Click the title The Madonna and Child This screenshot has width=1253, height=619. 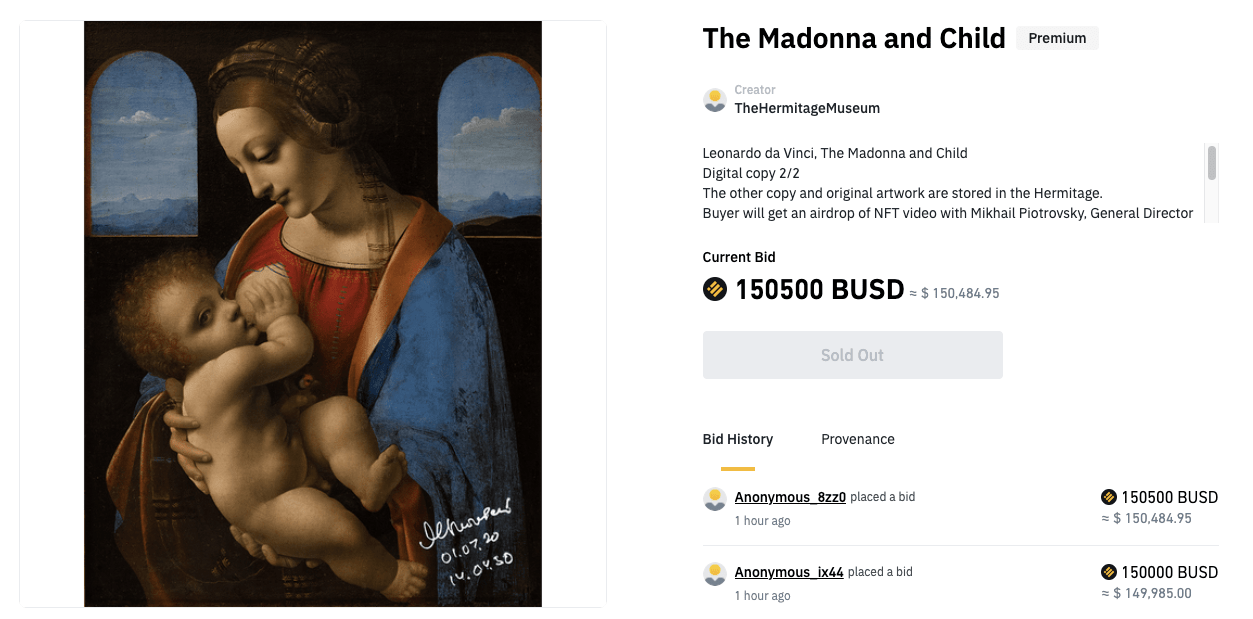854,38
